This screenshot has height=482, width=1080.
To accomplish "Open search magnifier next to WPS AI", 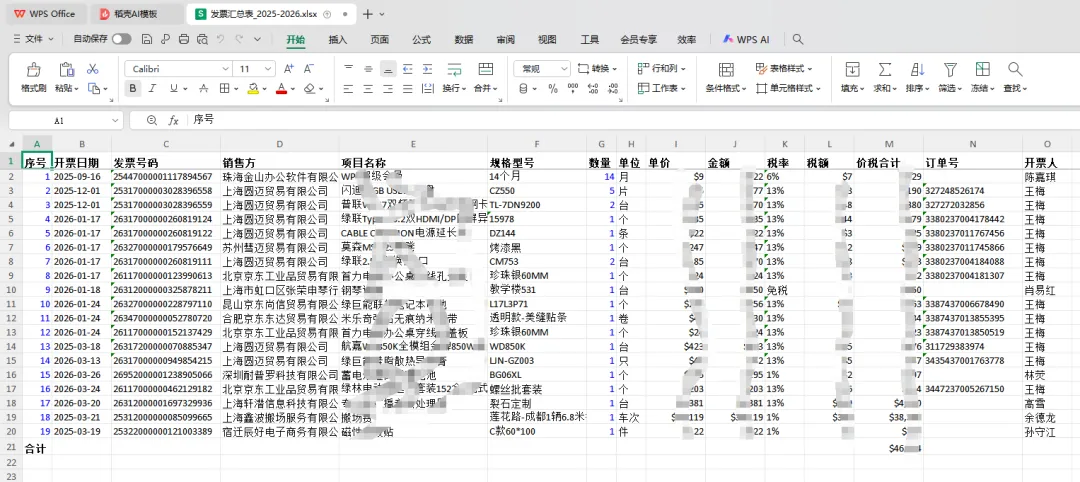I will click(x=798, y=39).
